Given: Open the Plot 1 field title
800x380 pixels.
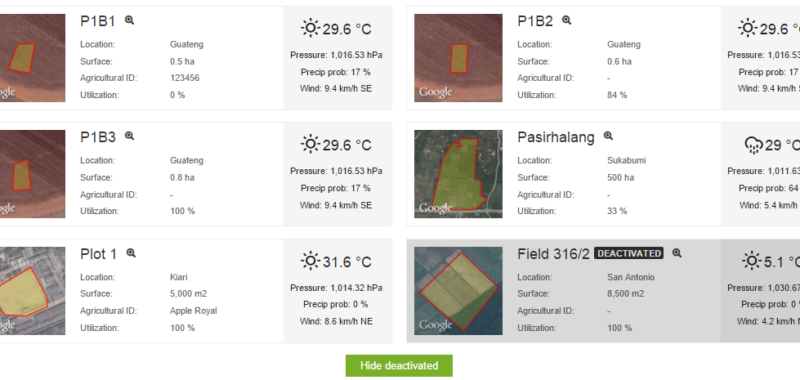Looking at the screenshot, I should click(98, 254).
